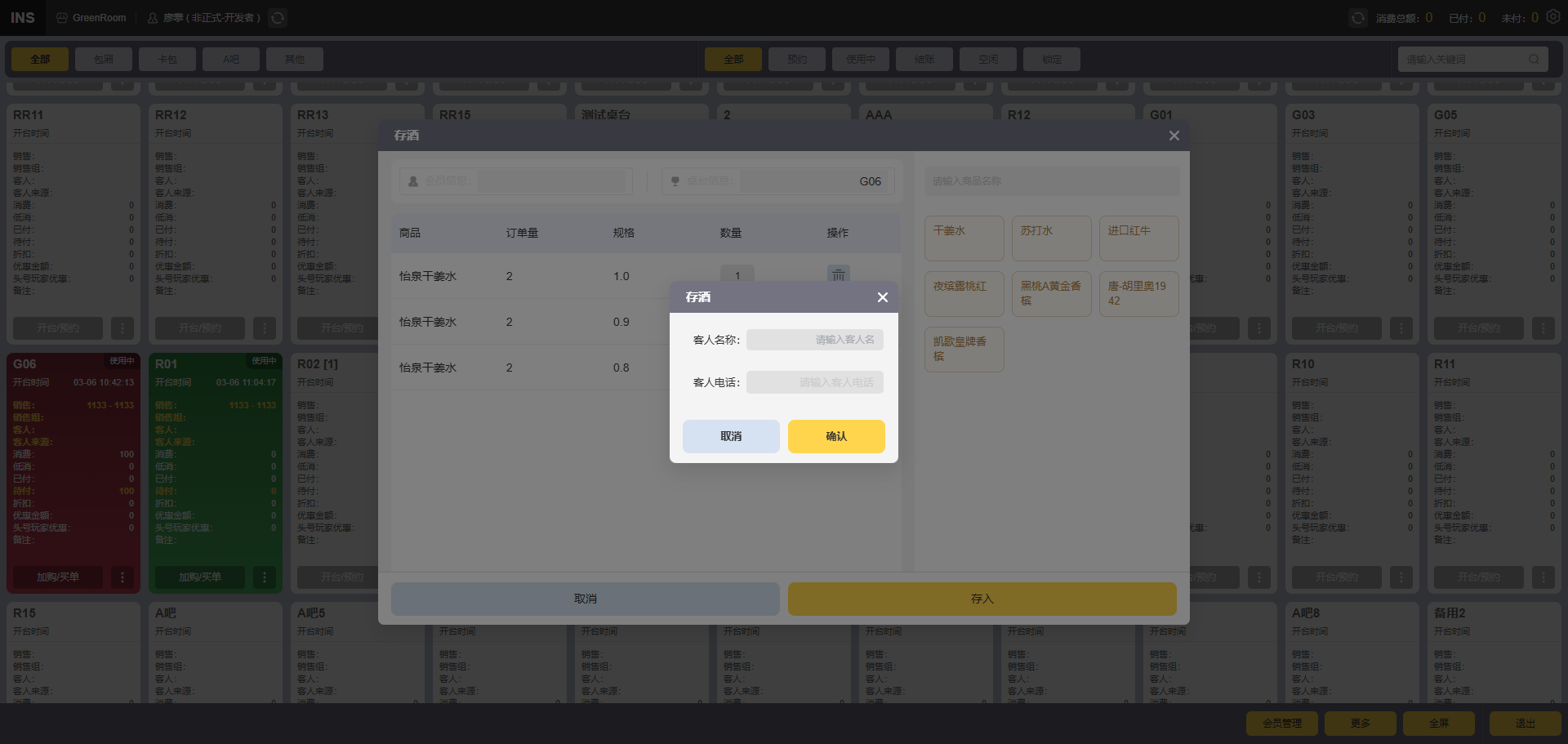Click the magnifier search icon in keyword box
Screen dimensions: 1568x744
(x=1534, y=60)
